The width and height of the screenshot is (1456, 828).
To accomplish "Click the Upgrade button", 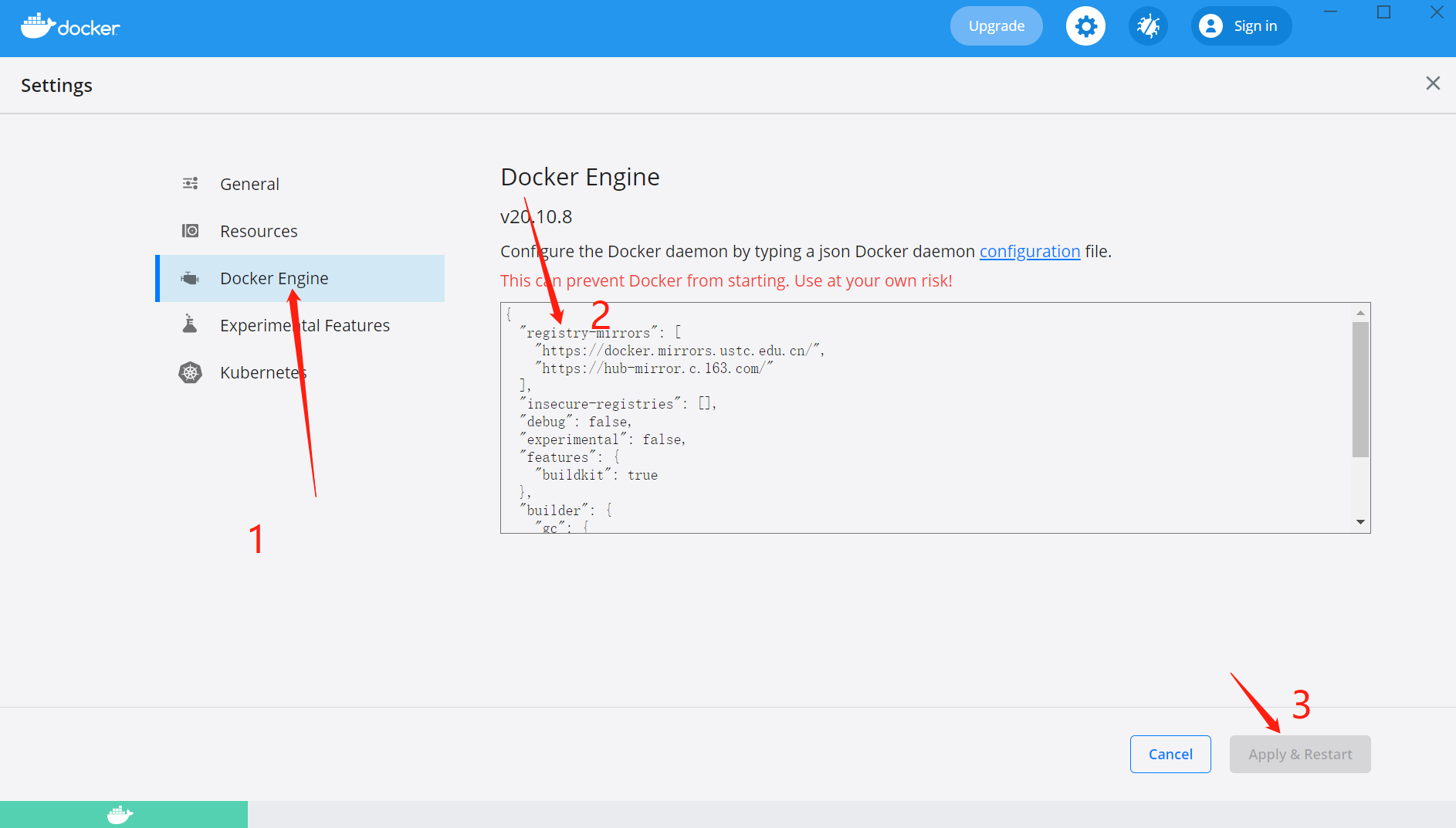I will (996, 26).
